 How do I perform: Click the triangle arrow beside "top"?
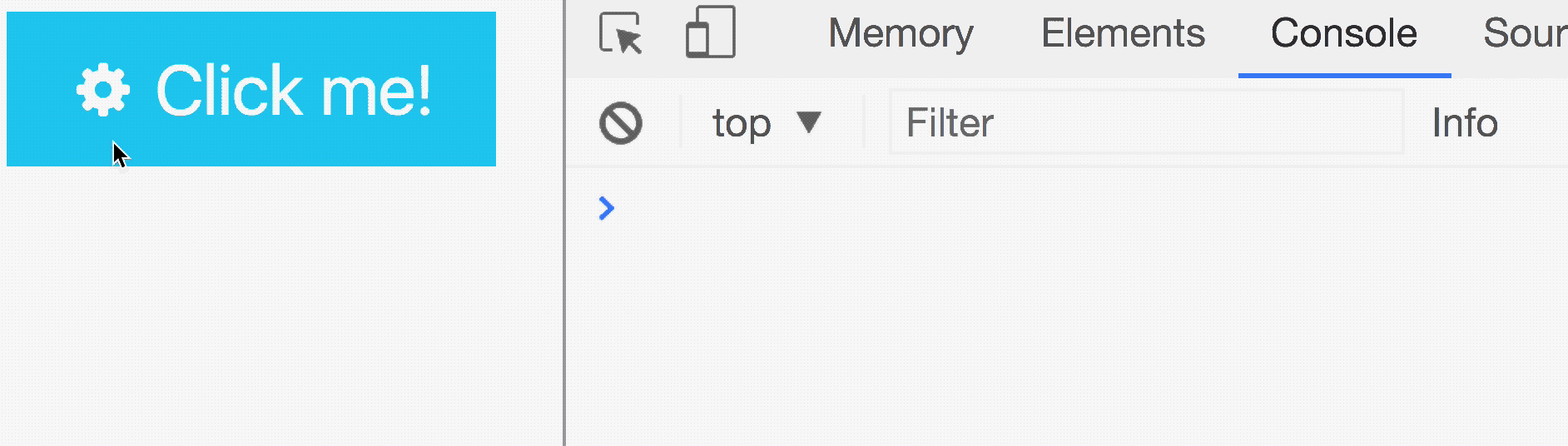click(x=809, y=122)
